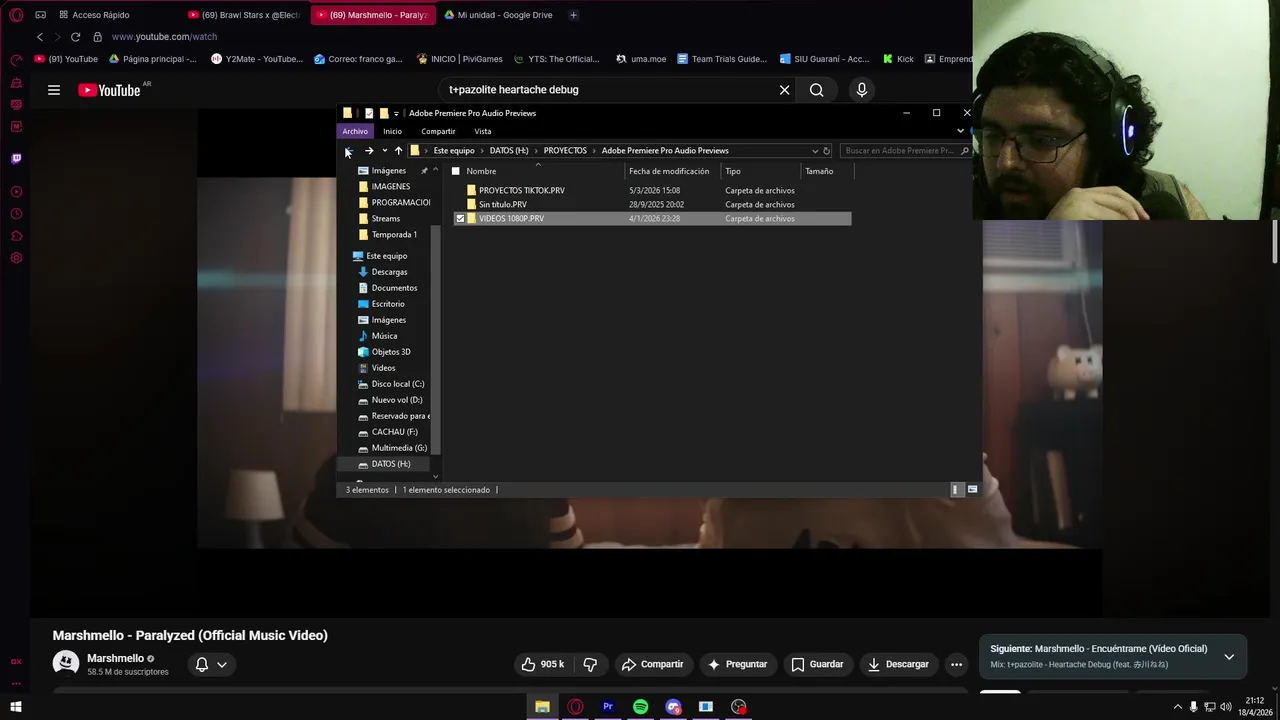
Task: Open the Compartir ribbon tab in Explorer
Action: [x=438, y=131]
